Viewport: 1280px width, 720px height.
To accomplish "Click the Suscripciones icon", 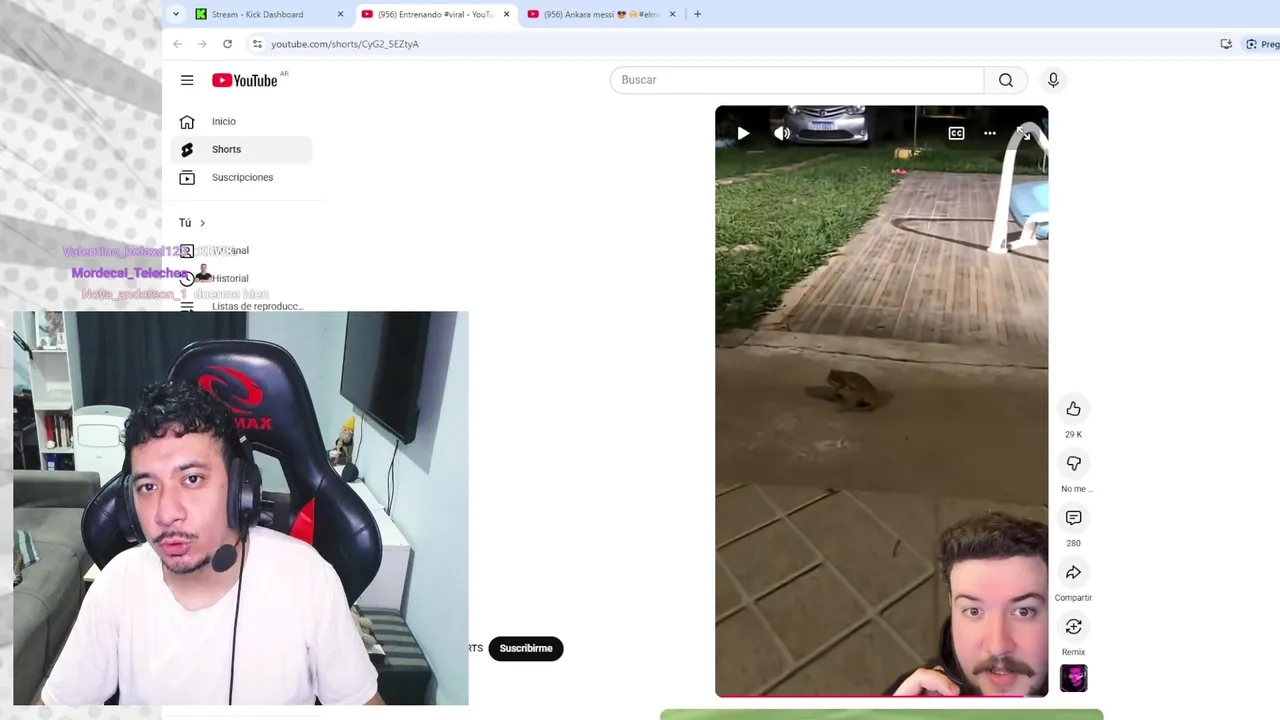I will point(187,177).
